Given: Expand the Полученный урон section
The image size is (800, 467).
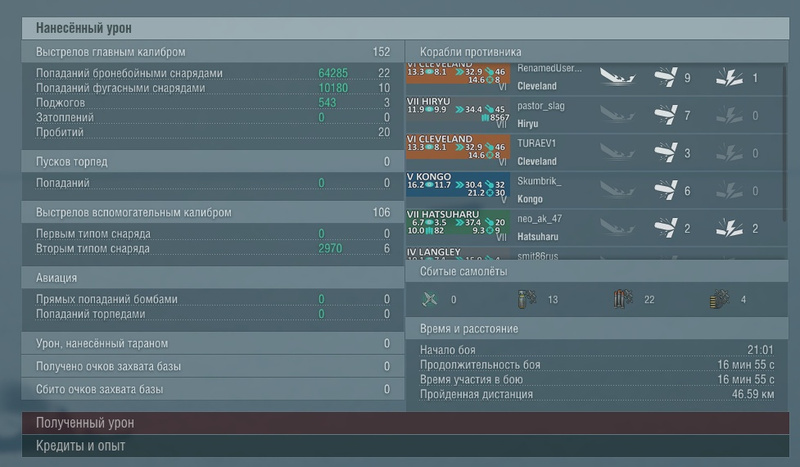Looking at the screenshot, I should (400, 424).
